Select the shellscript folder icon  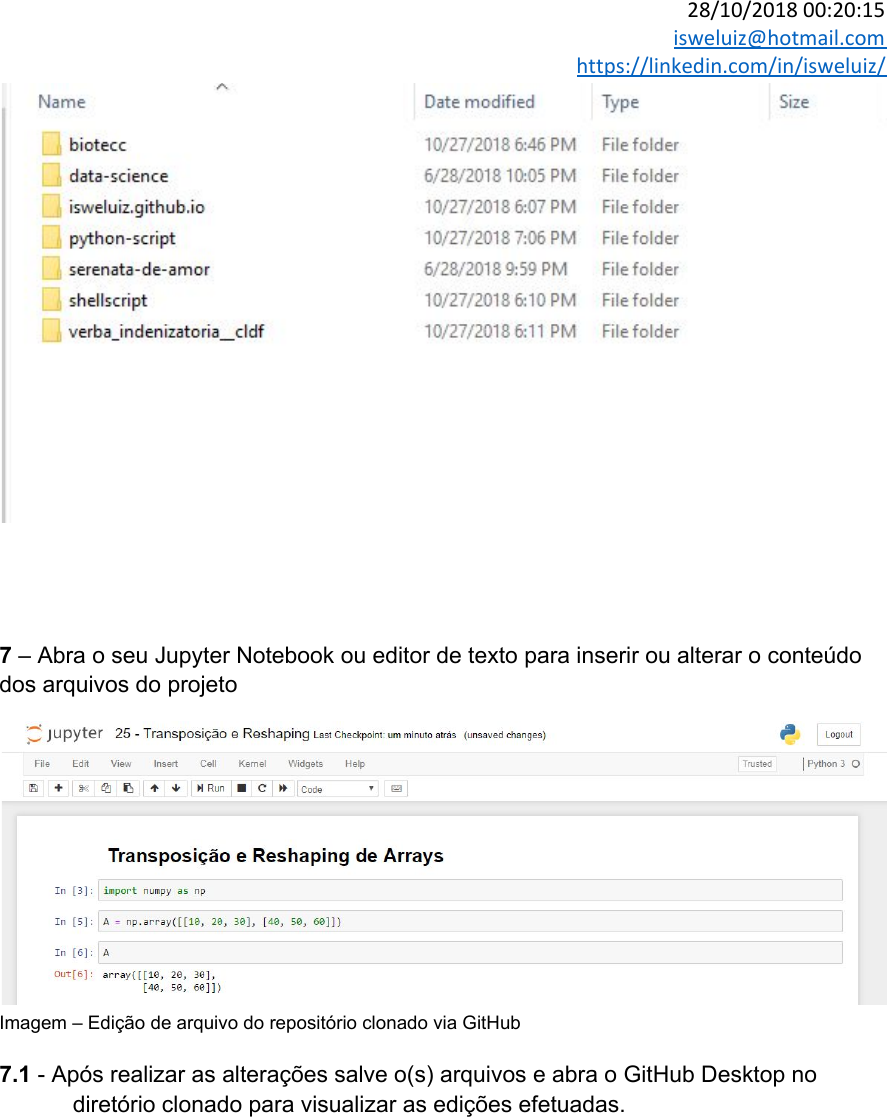point(51,300)
